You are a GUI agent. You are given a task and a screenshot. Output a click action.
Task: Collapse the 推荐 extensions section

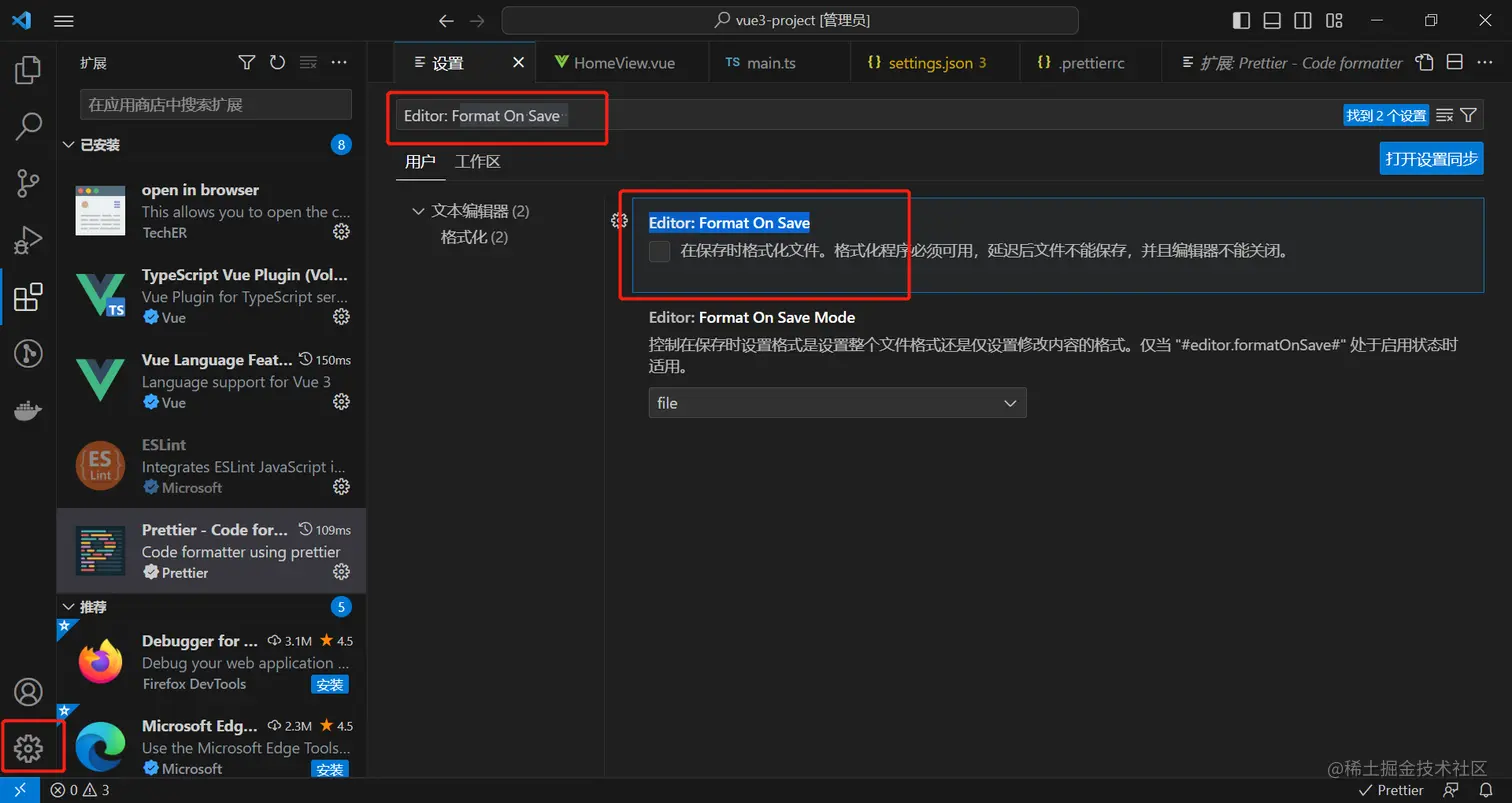click(68, 607)
